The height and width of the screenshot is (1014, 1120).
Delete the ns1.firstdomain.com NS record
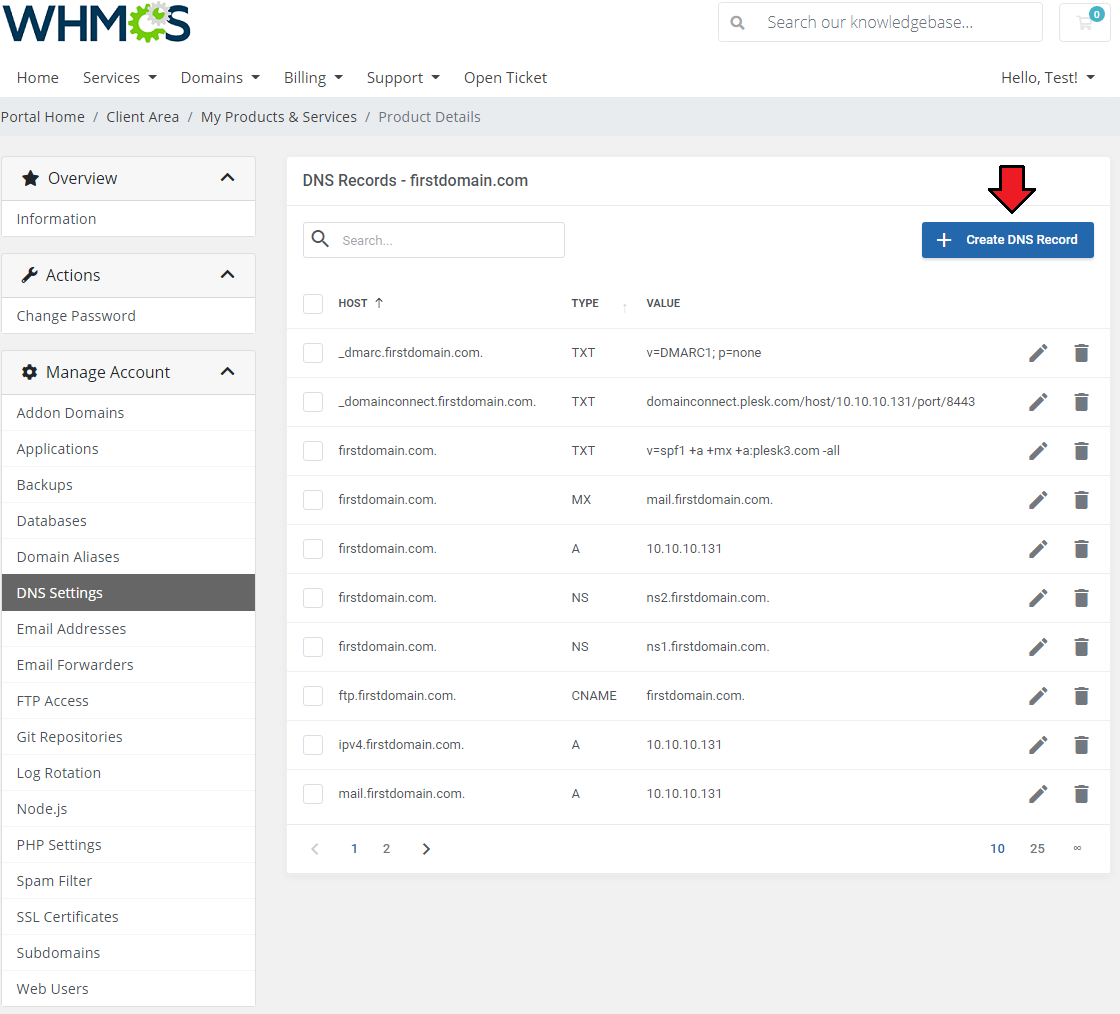[1081, 647]
